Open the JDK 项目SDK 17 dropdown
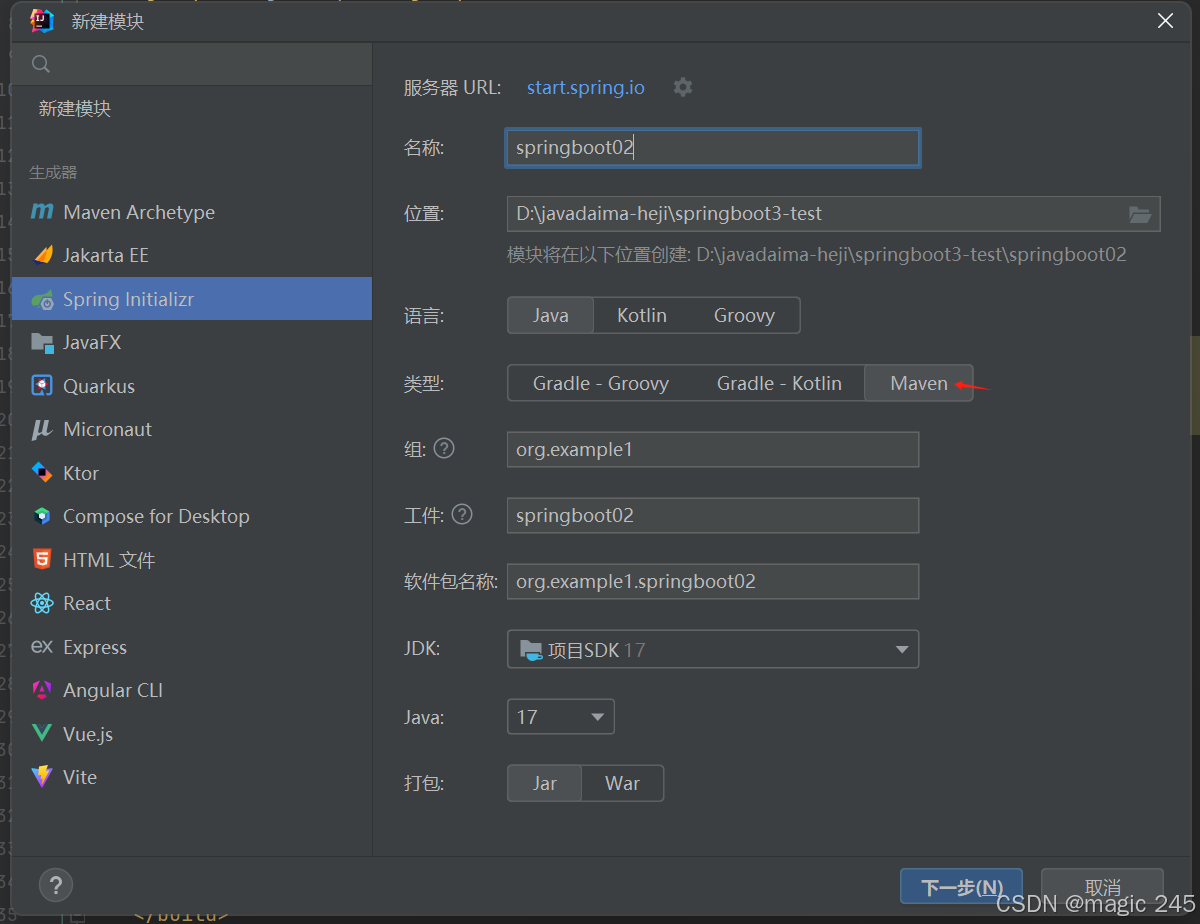This screenshot has width=1200, height=924. click(713, 649)
